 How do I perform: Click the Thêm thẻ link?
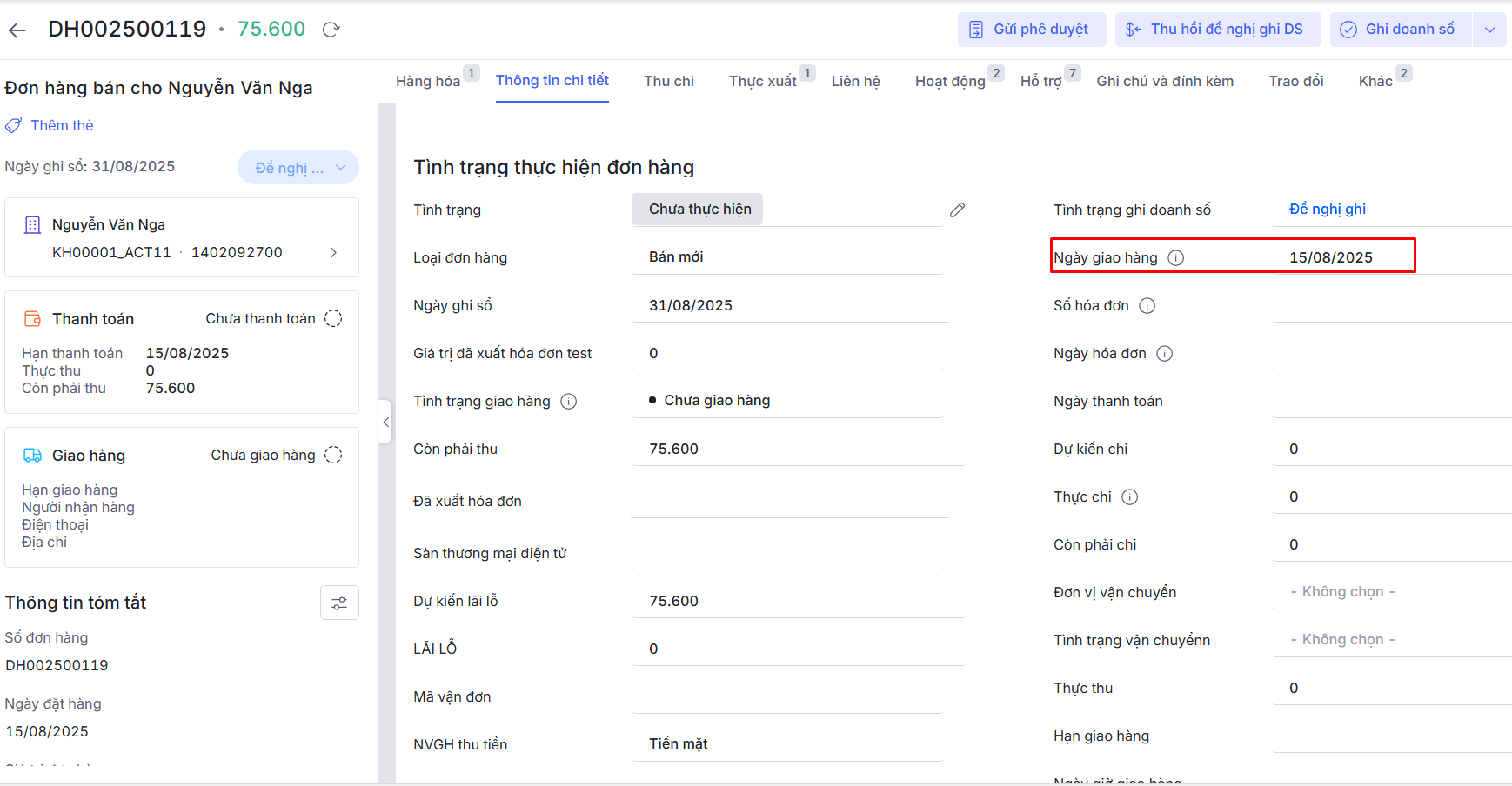(62, 125)
